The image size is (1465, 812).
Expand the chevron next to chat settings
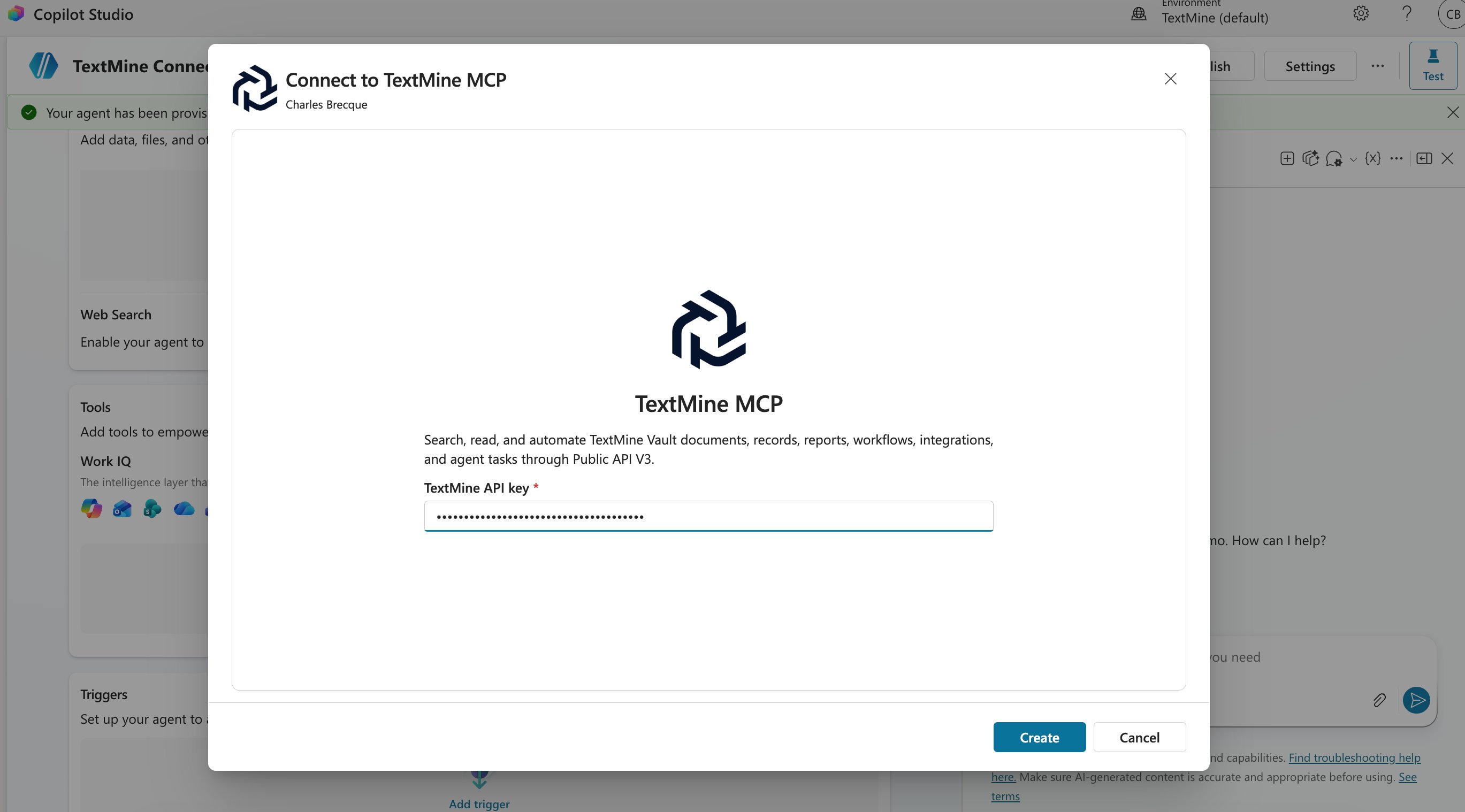[x=1354, y=159]
